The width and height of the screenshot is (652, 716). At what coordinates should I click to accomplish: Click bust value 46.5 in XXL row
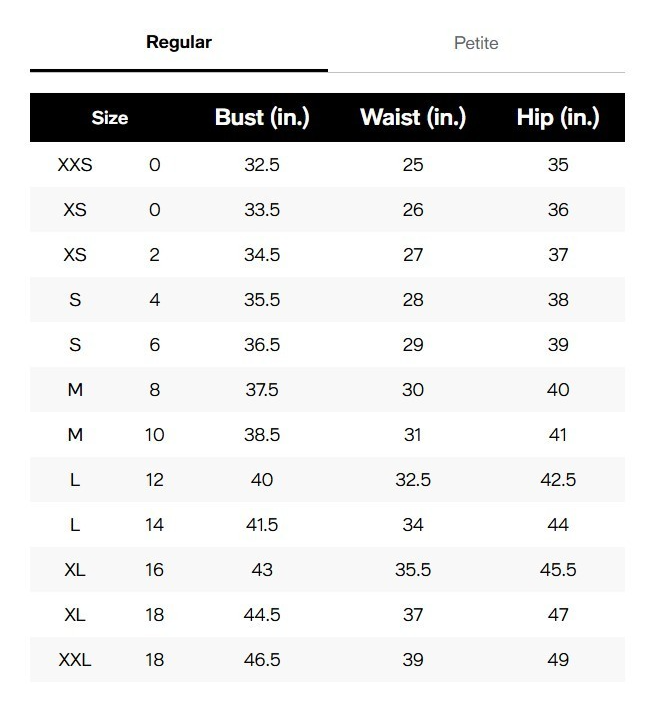tap(262, 660)
